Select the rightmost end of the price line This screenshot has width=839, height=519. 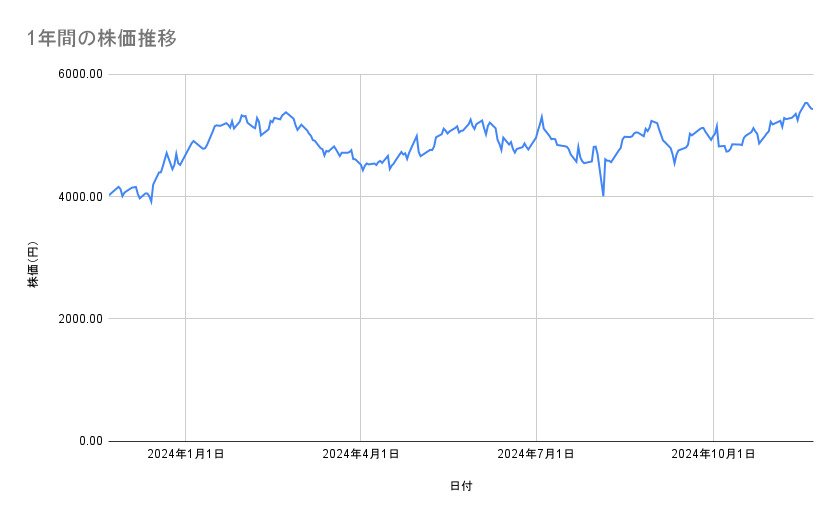(x=812, y=109)
